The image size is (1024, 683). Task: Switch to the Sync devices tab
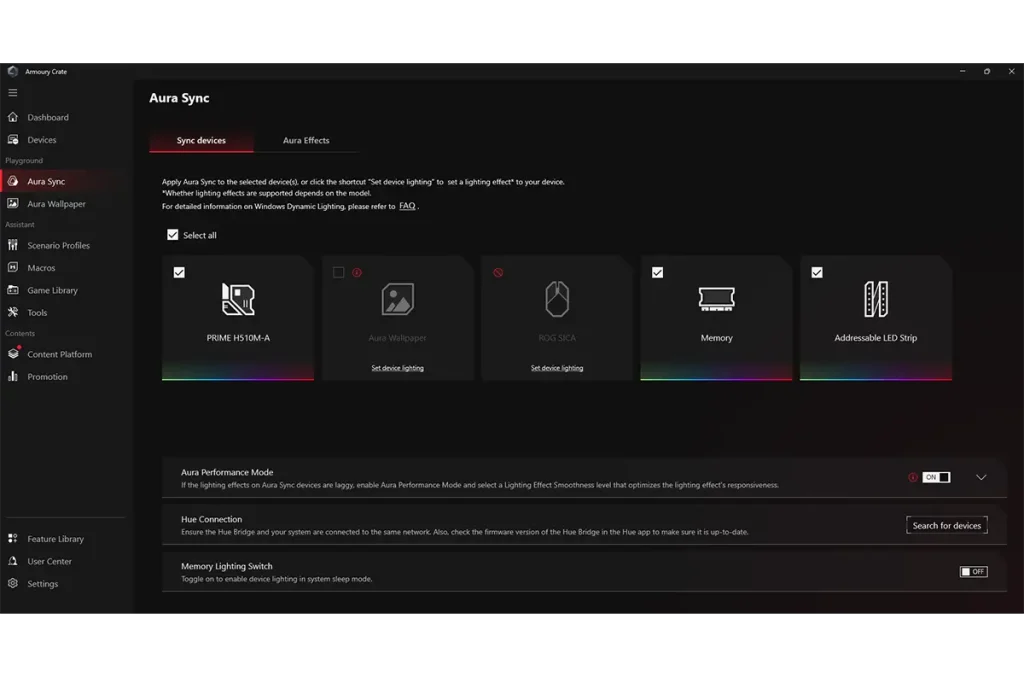[x=201, y=140]
